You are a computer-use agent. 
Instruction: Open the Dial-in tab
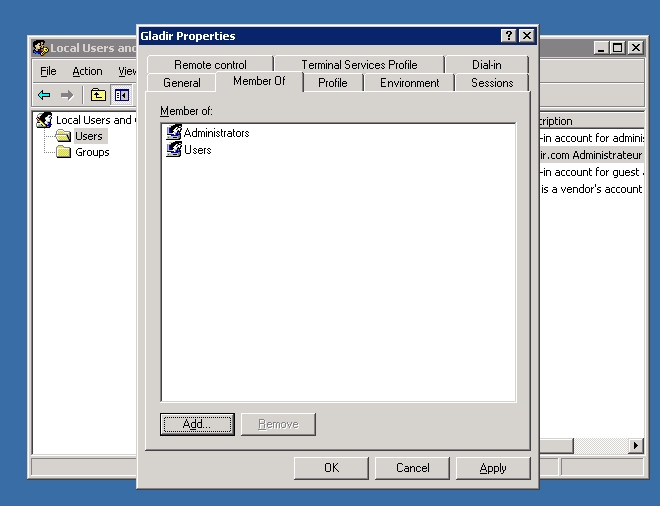487,64
